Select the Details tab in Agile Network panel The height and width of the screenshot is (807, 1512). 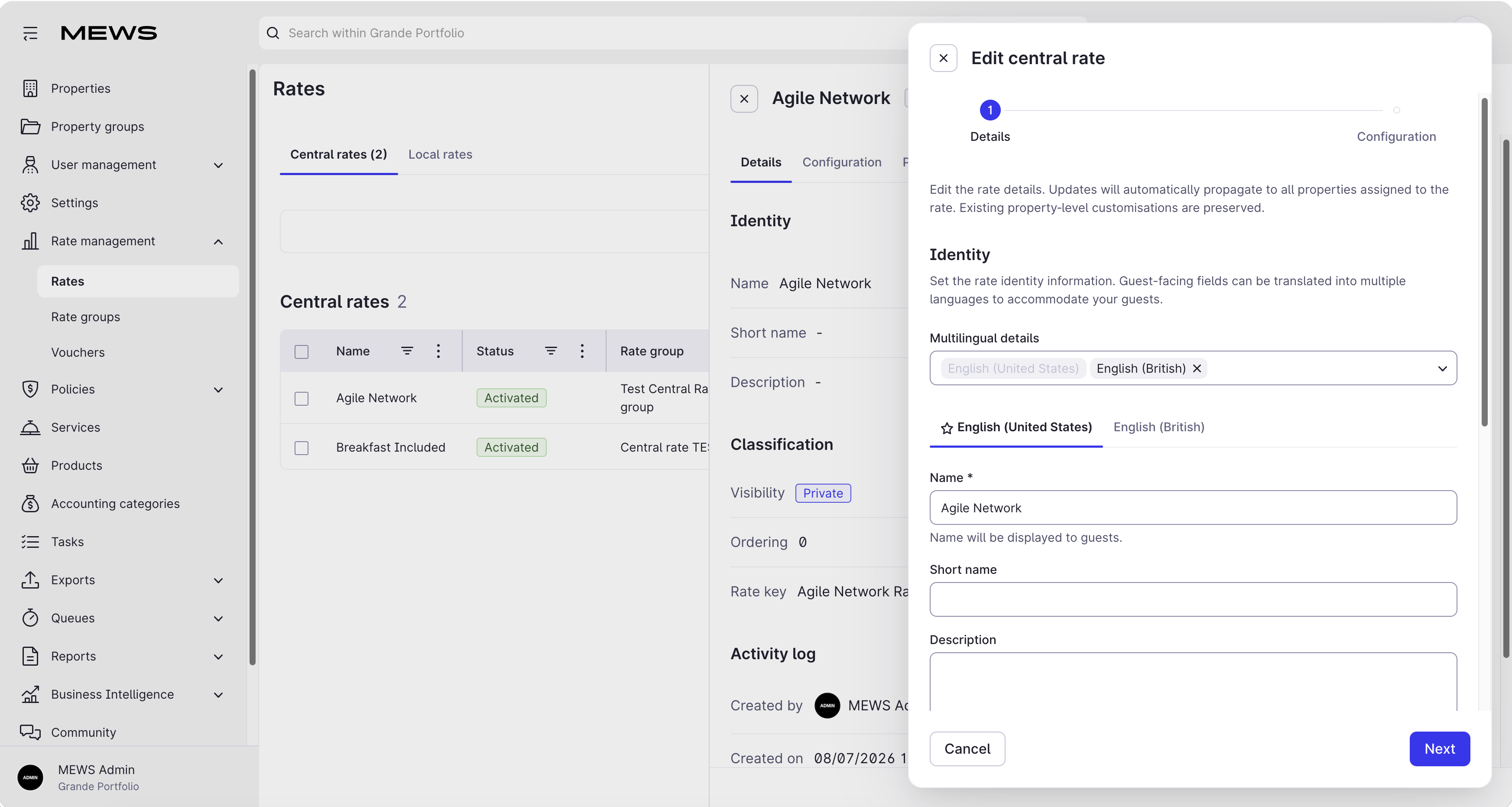tap(761, 162)
